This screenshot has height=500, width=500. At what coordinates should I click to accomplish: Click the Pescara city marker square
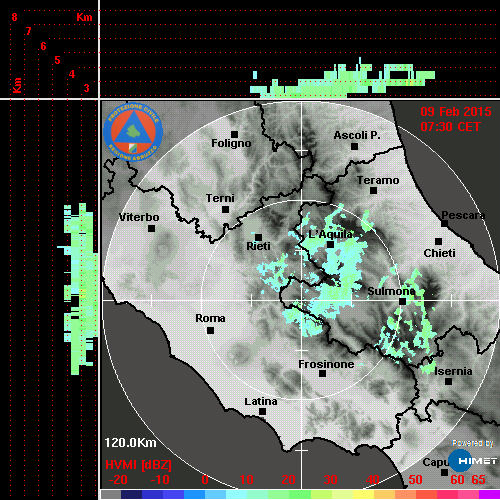click(444, 223)
